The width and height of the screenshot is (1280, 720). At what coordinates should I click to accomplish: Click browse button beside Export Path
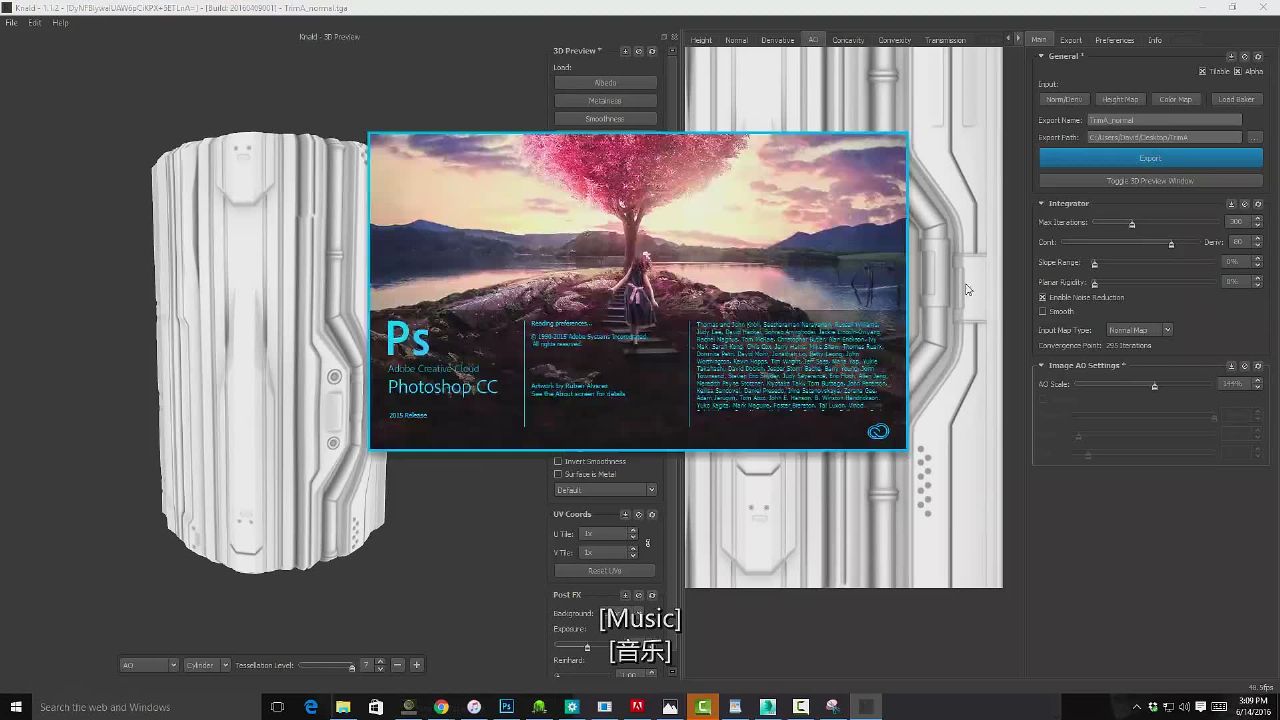(1254, 137)
